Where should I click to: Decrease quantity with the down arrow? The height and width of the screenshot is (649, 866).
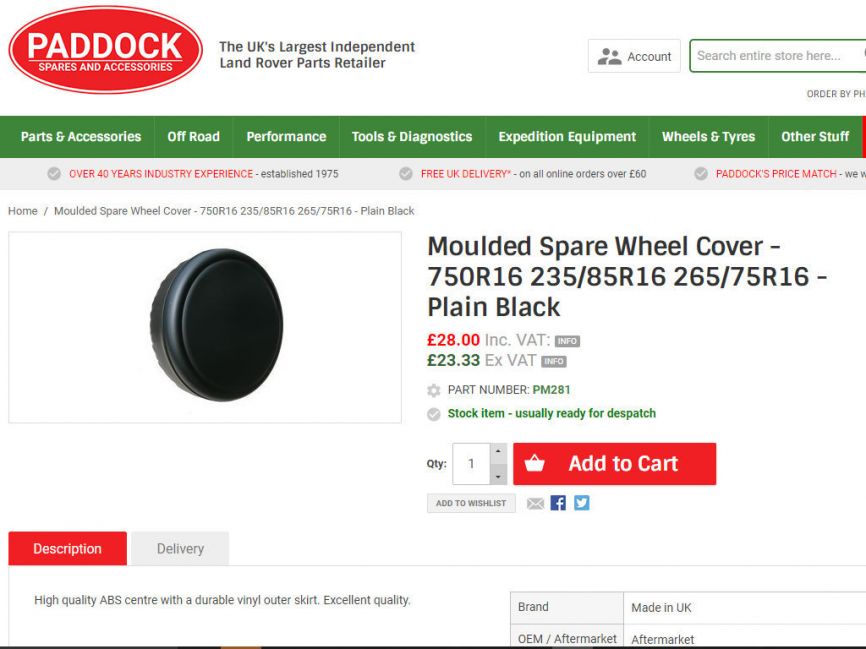coord(498,474)
